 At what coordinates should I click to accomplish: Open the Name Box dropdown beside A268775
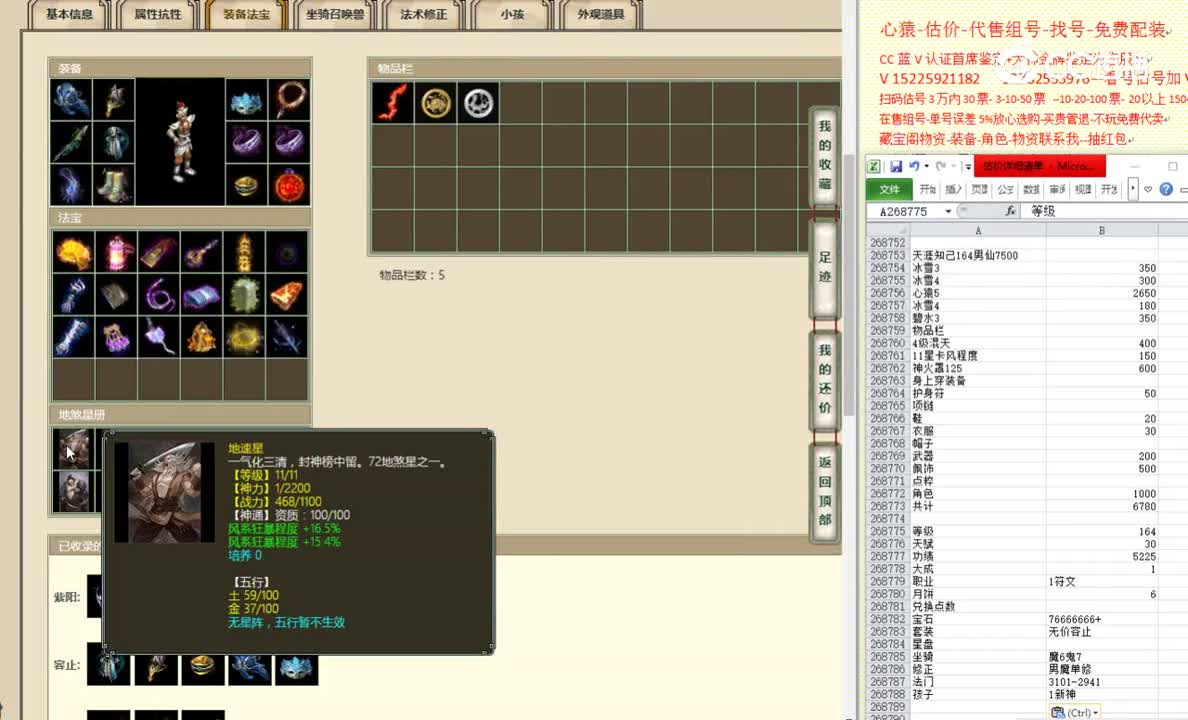pyautogui.click(x=948, y=211)
